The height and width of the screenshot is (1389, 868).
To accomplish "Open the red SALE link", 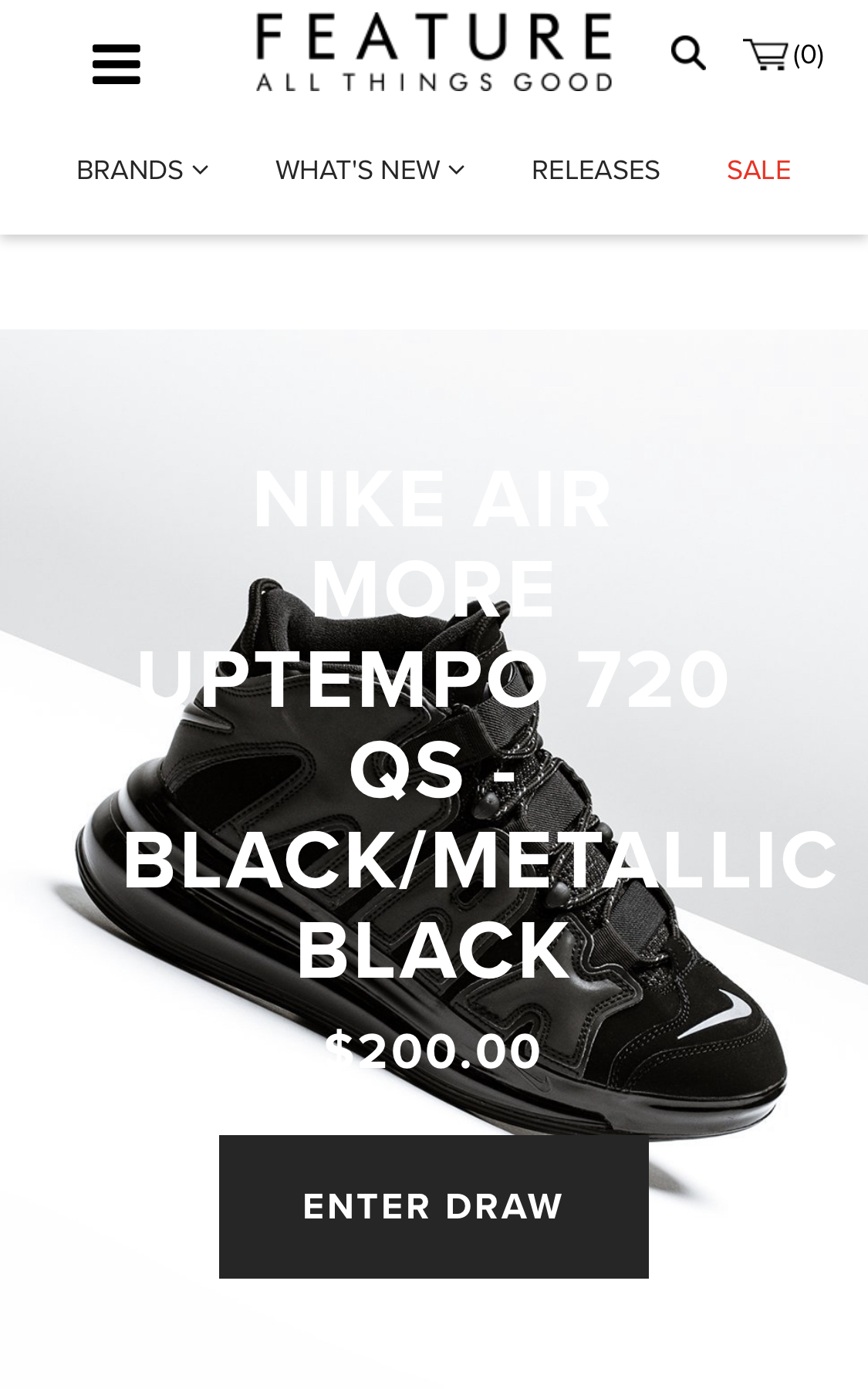I will (758, 170).
